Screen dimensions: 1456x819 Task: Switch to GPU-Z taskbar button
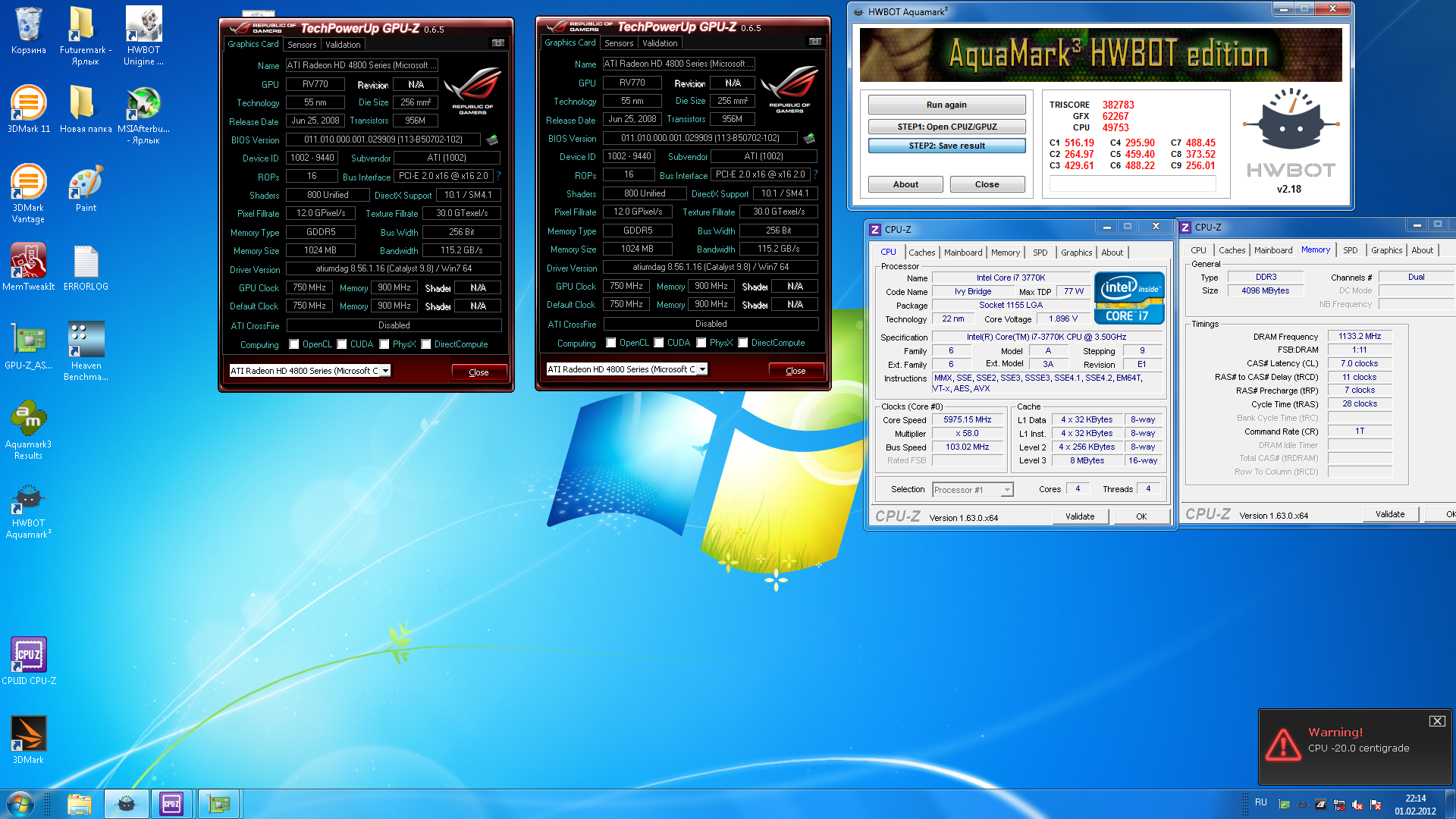pos(219,804)
